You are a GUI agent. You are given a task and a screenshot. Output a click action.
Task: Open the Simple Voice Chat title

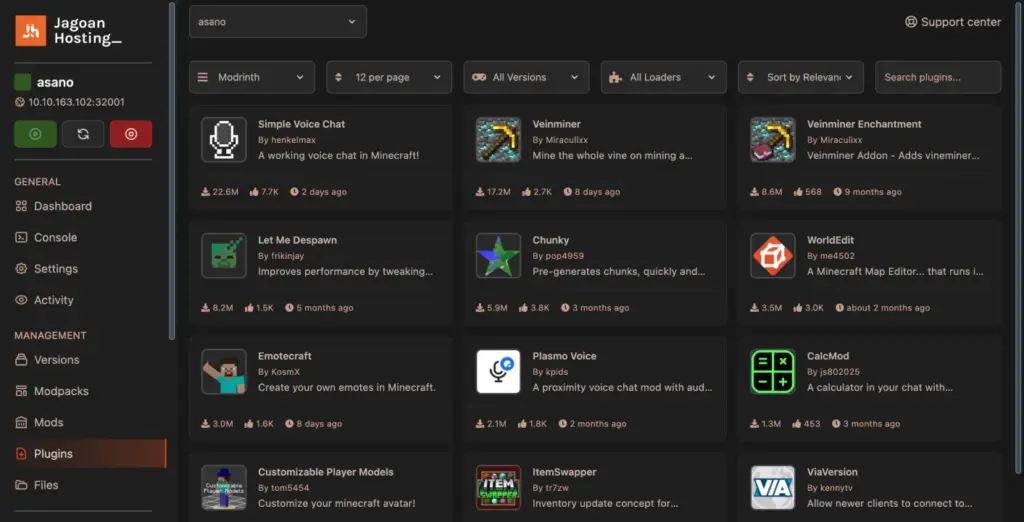[302, 124]
